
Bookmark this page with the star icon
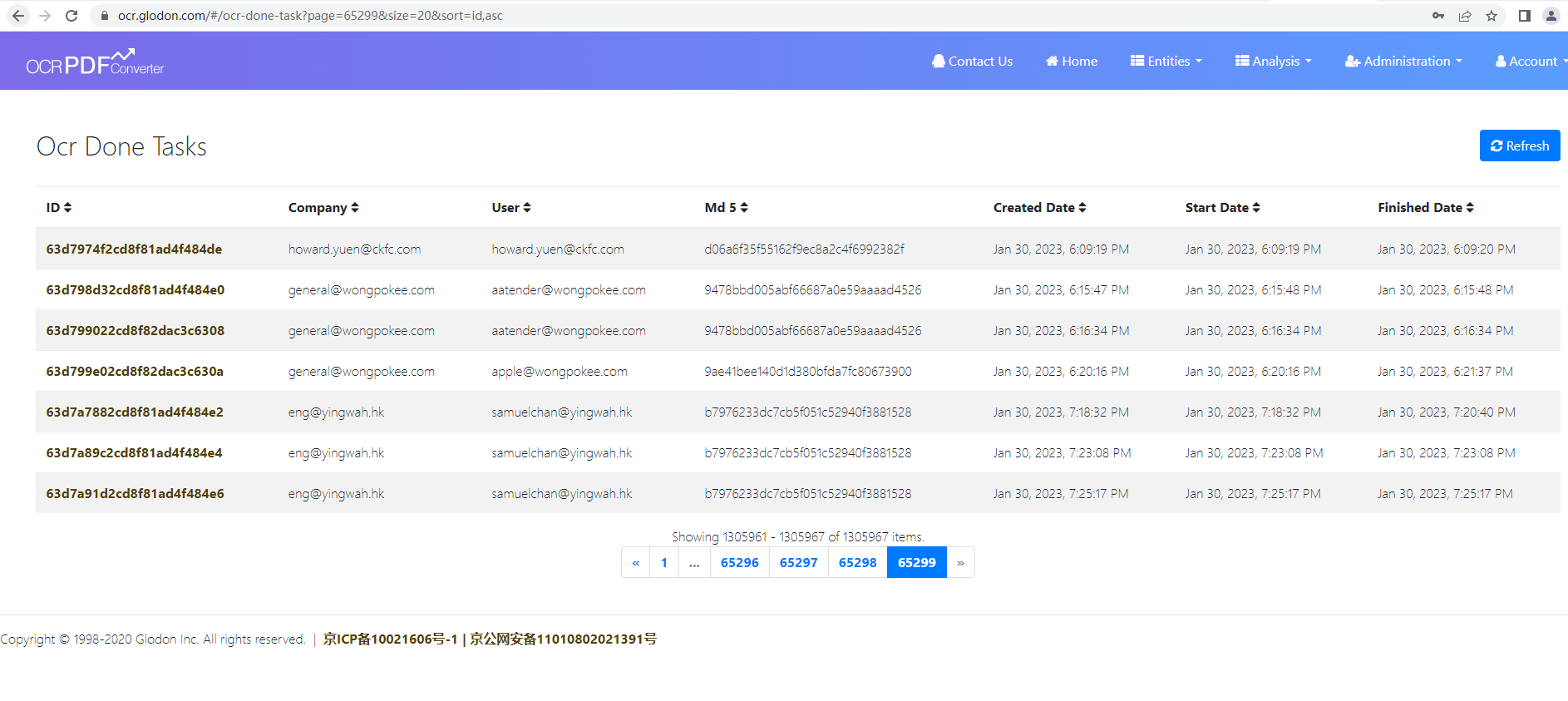point(1492,16)
